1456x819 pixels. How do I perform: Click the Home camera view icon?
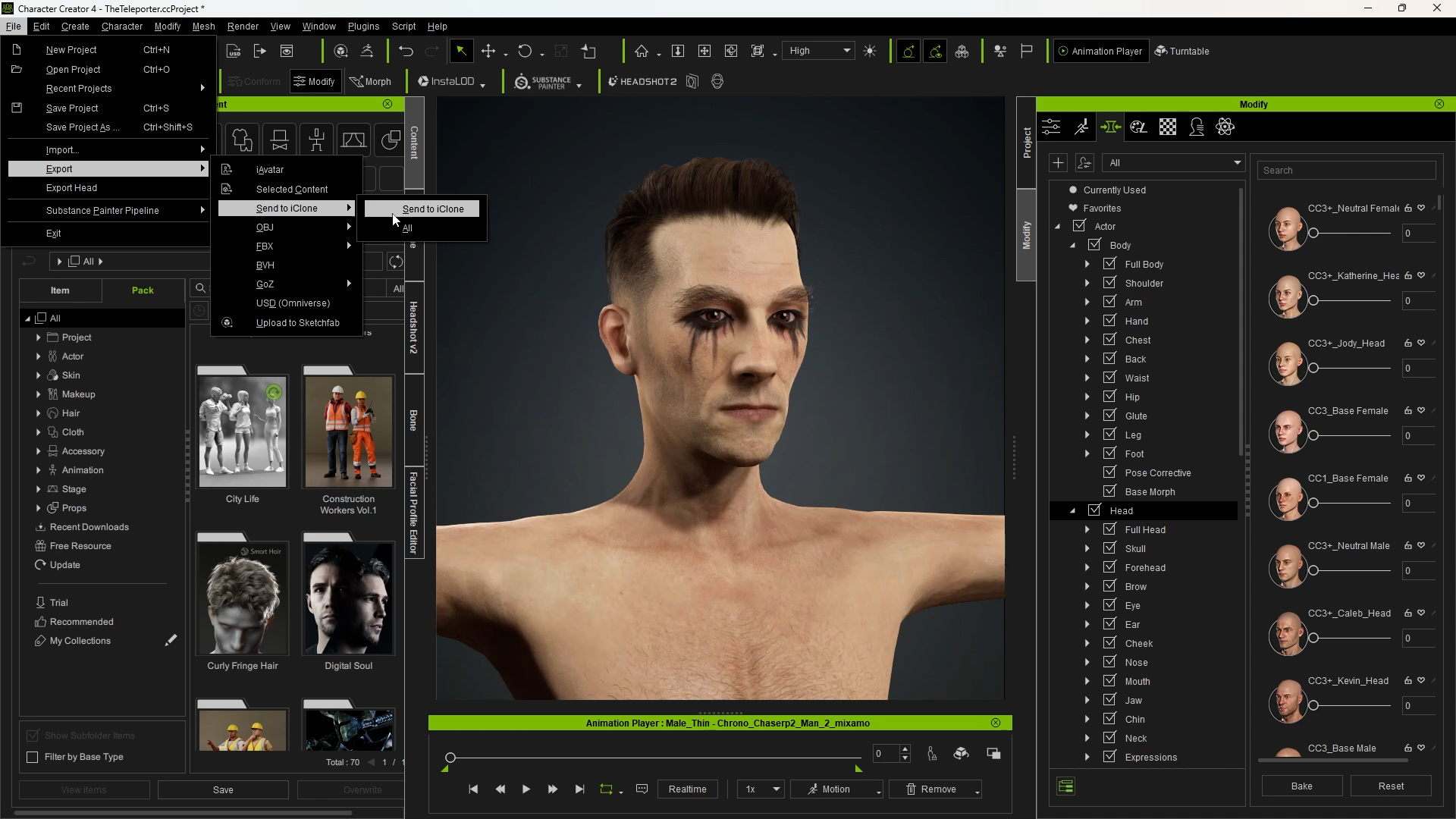(x=642, y=51)
